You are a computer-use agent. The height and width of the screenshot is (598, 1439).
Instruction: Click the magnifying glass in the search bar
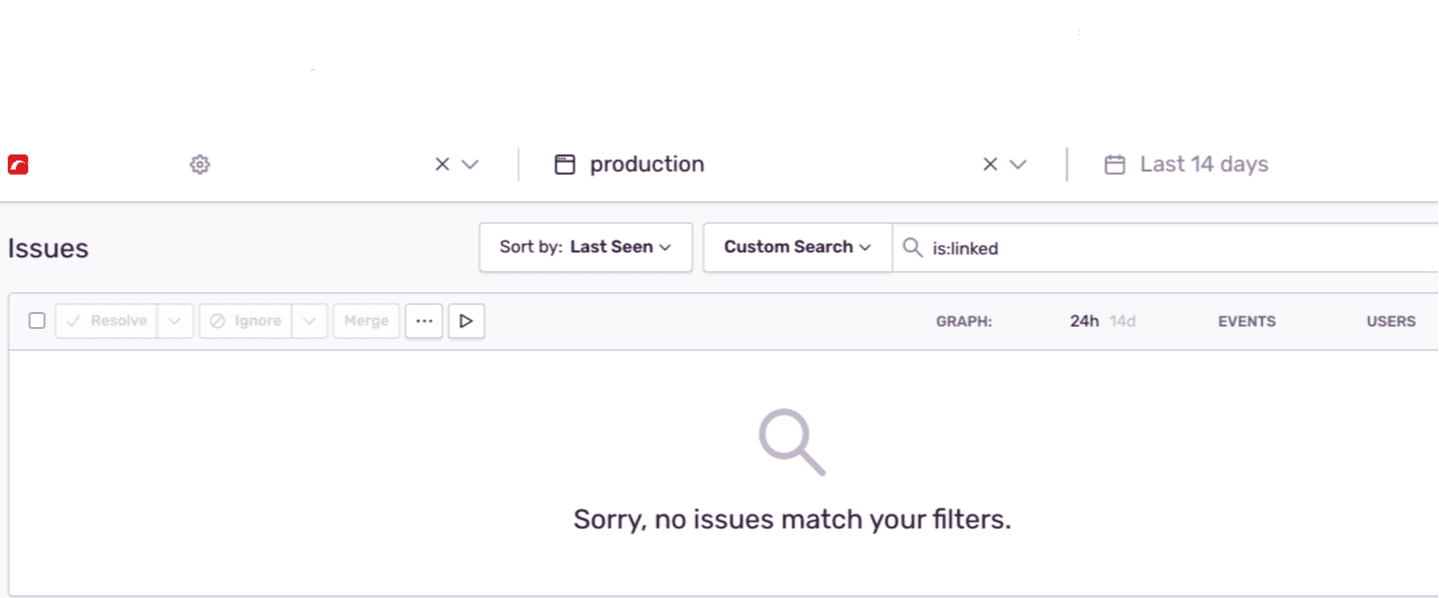click(x=911, y=248)
